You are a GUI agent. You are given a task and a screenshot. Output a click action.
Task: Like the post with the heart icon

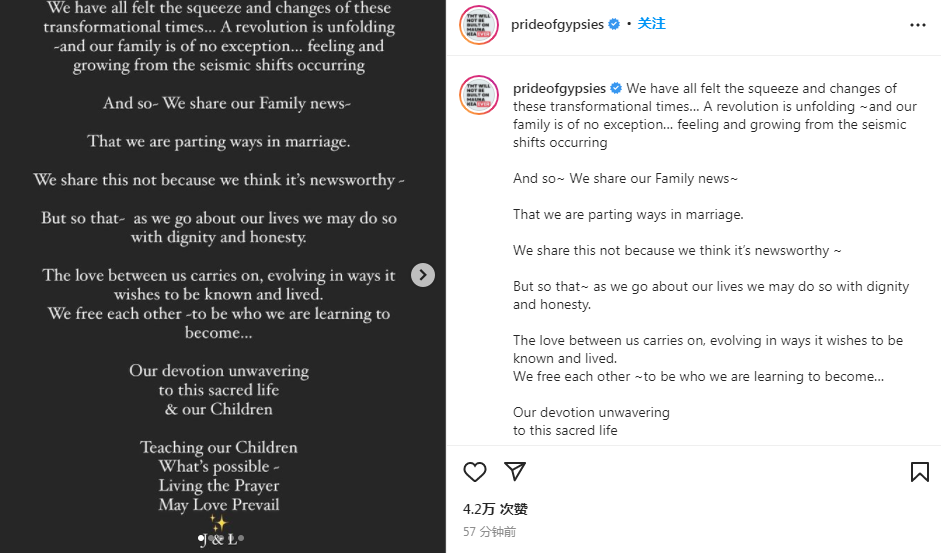(475, 472)
